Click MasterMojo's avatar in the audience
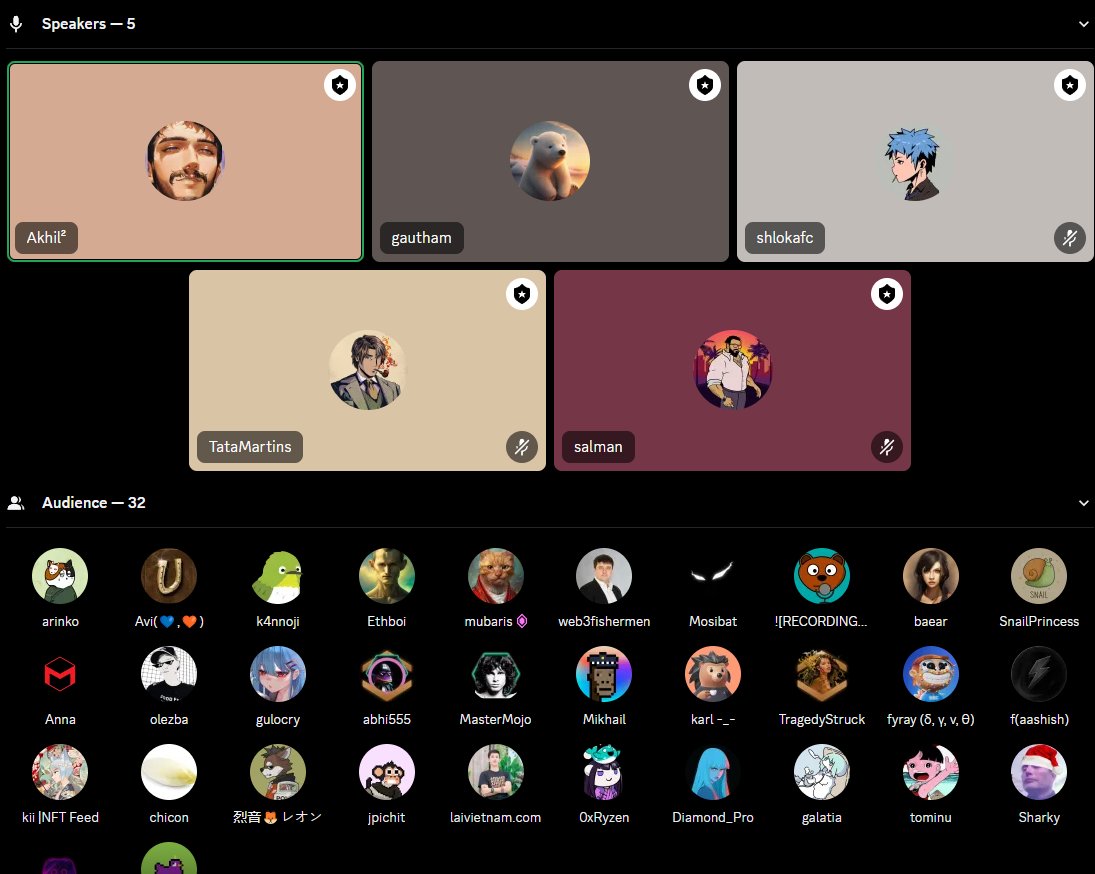The image size is (1095, 874). point(495,673)
